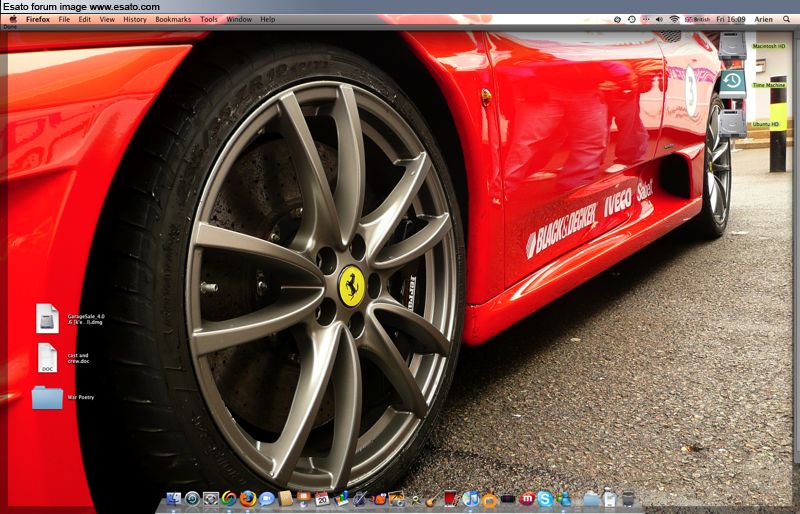
Task: Open the Address Book in the Dock
Action: [285, 499]
